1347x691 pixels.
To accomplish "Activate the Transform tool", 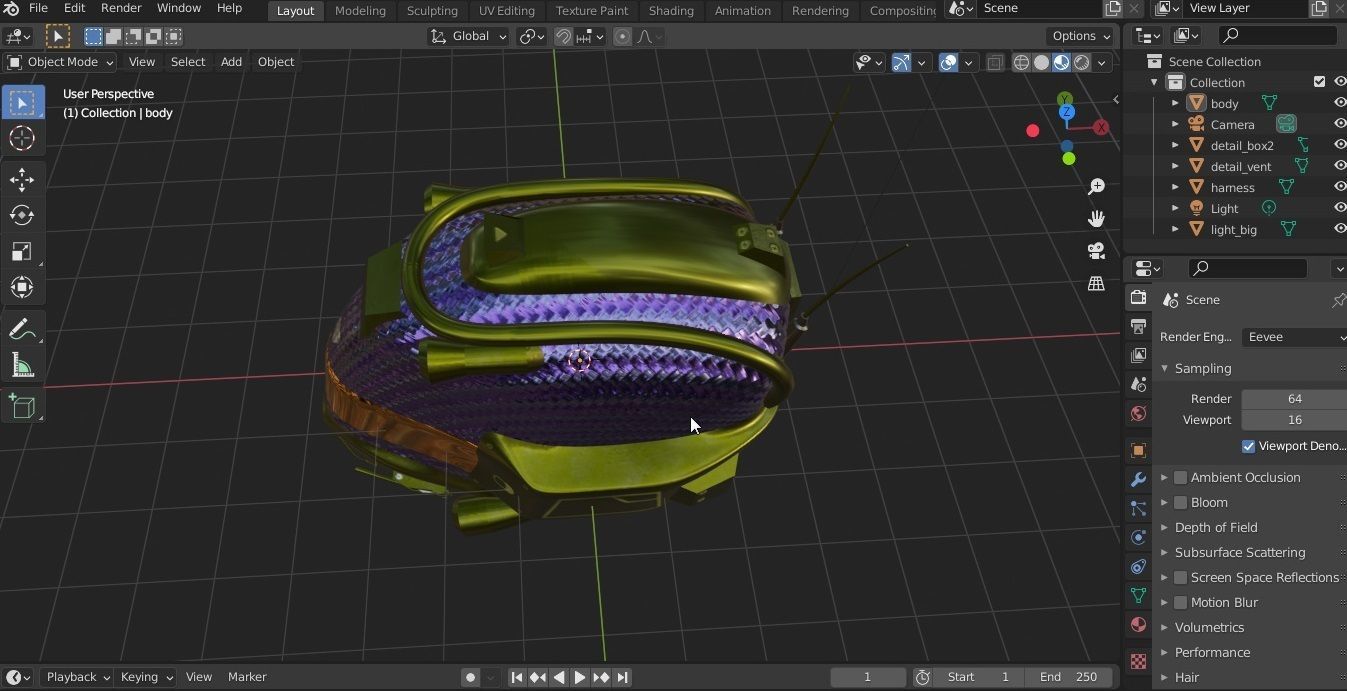I will (x=22, y=287).
